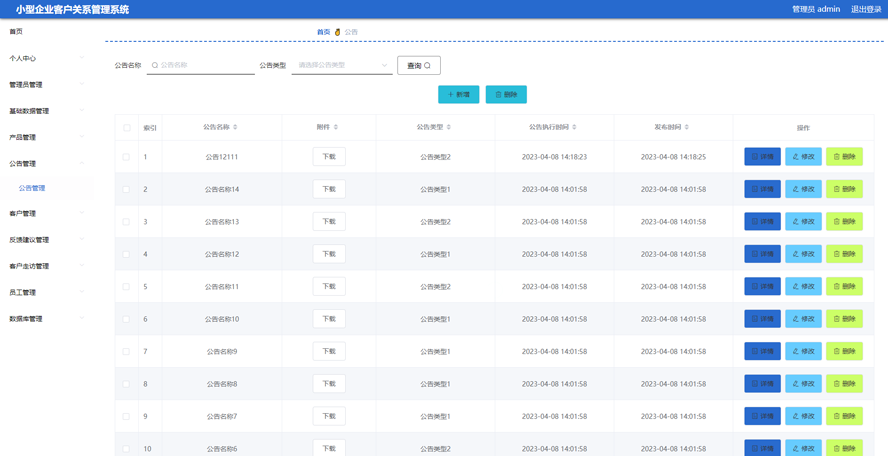Select the checkbox for row 公告名称10
The height and width of the screenshot is (456, 888).
tap(126, 319)
